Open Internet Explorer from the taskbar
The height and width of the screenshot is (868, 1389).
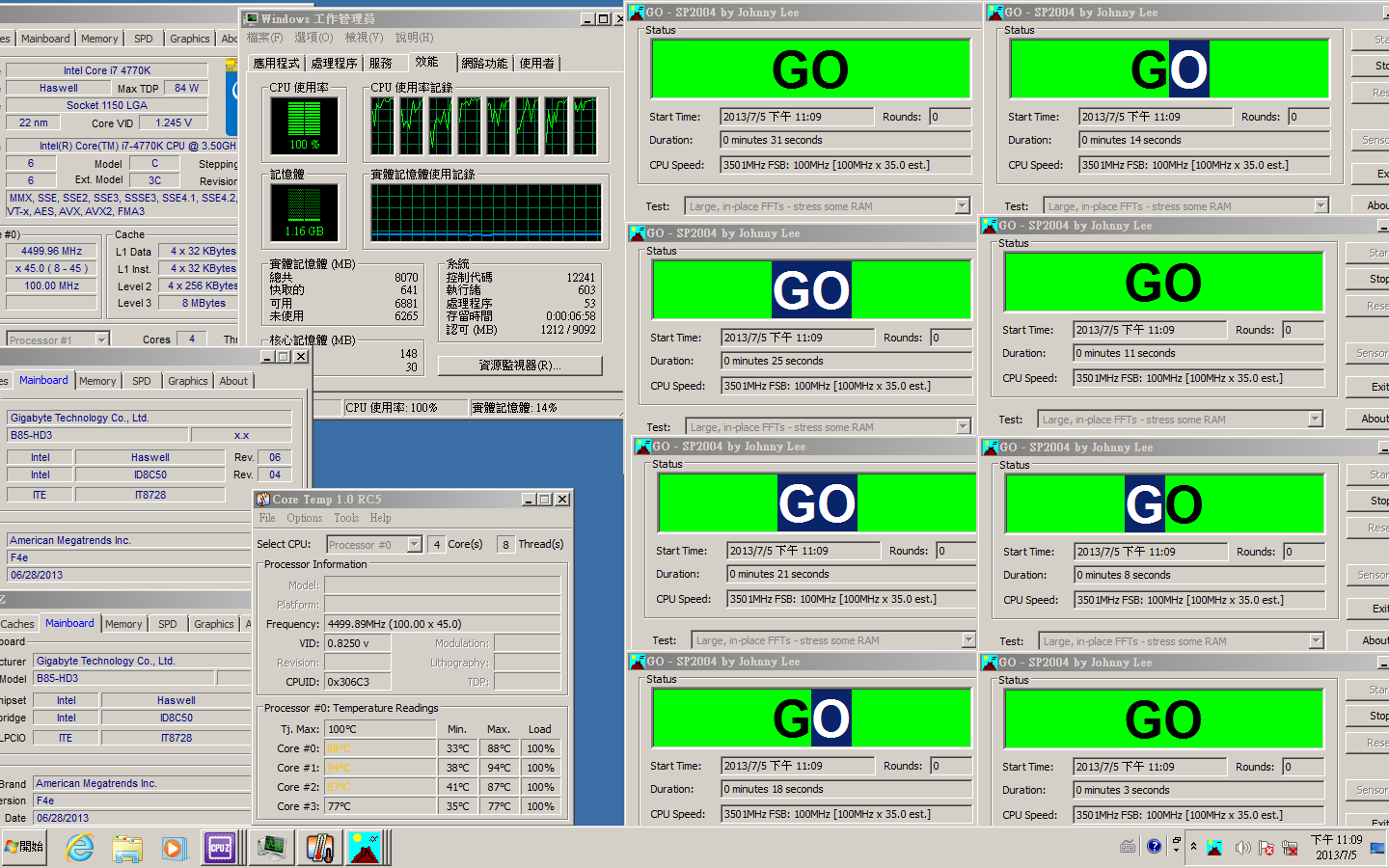click(79, 848)
